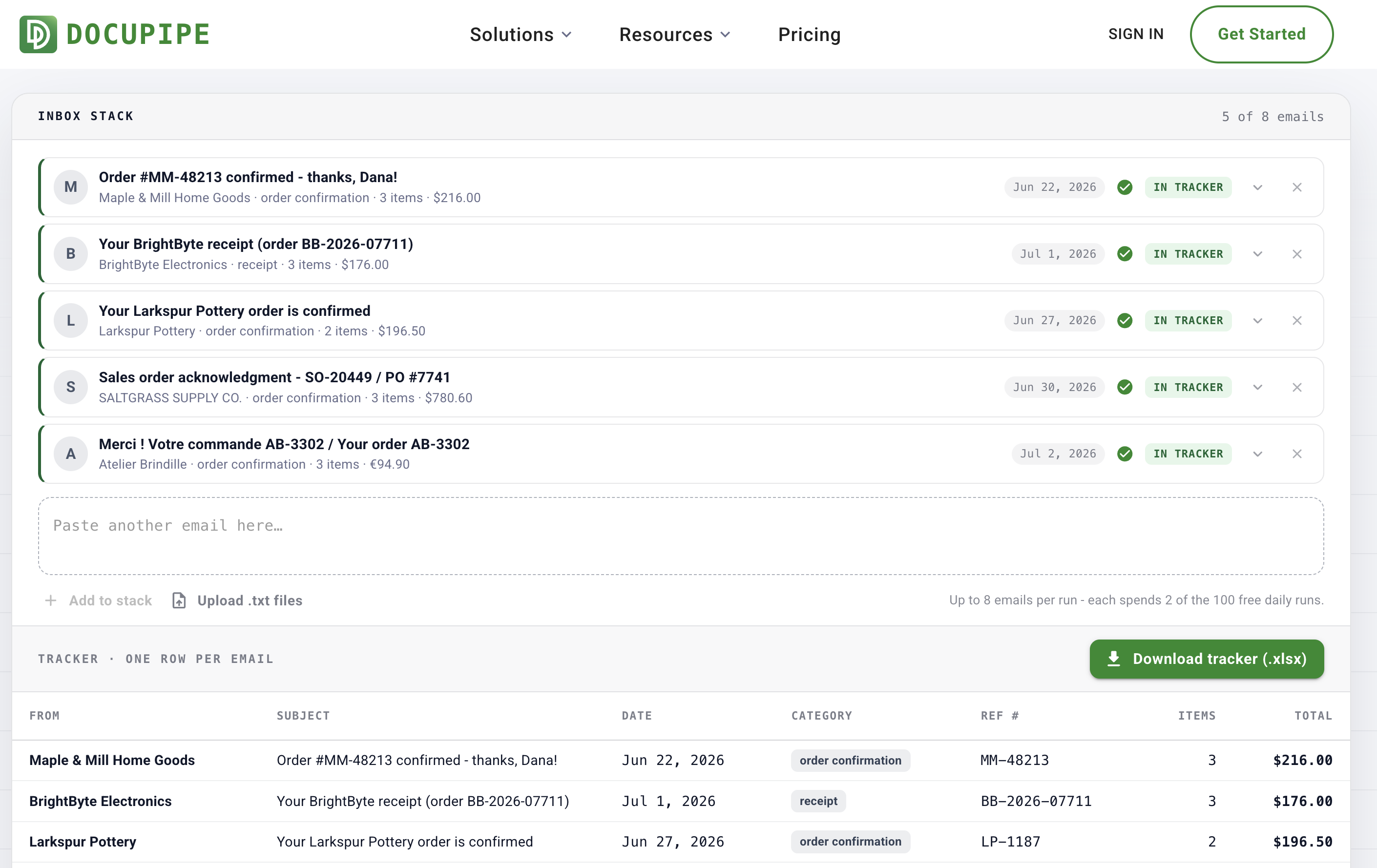This screenshot has width=1377, height=868.
Task: Click the M avatar for Maple & Mill
Action: coord(71,187)
